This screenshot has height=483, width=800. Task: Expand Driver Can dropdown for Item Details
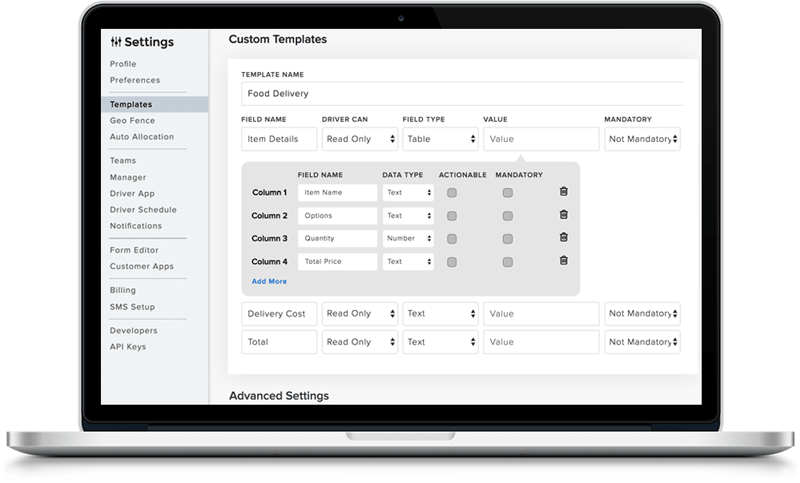click(x=359, y=139)
